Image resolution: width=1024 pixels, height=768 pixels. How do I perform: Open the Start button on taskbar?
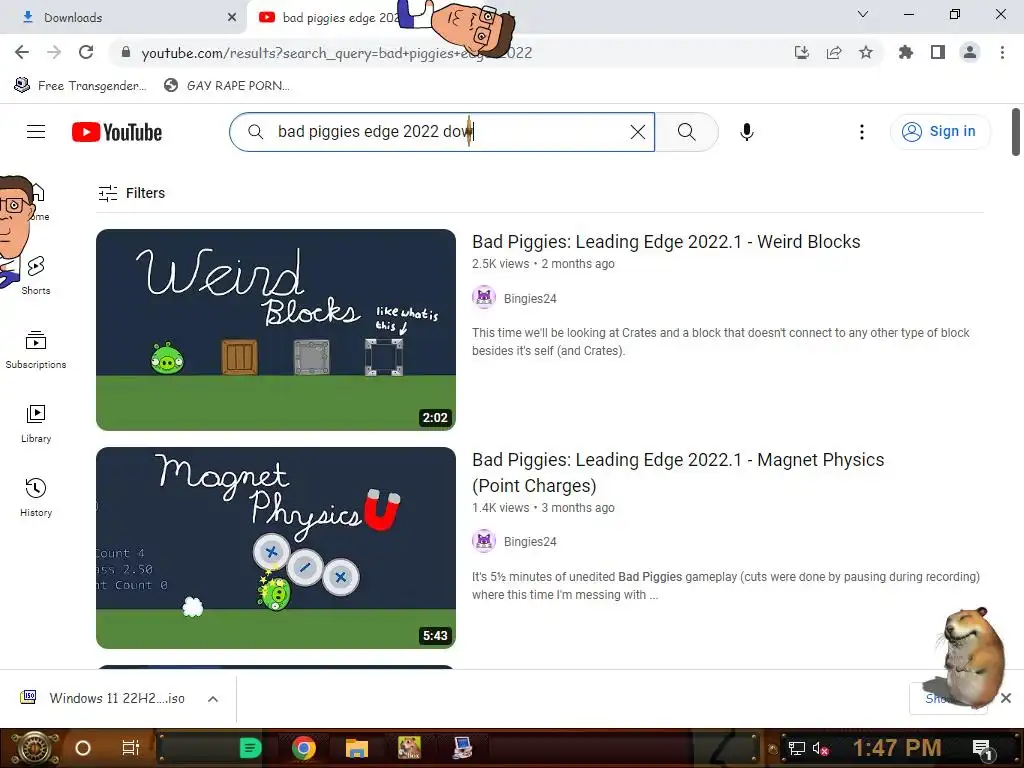33,748
